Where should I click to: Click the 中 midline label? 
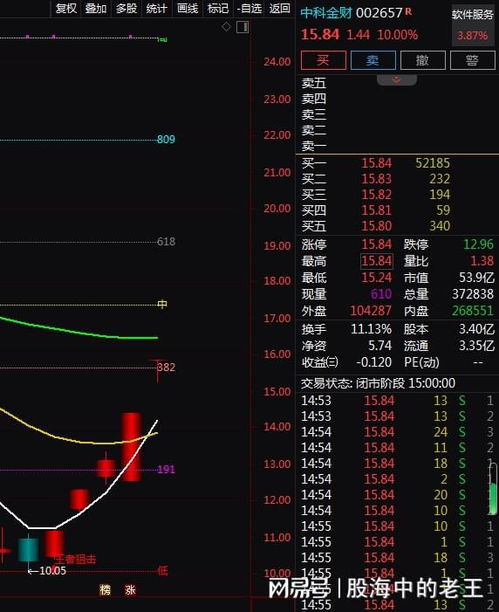point(162,304)
